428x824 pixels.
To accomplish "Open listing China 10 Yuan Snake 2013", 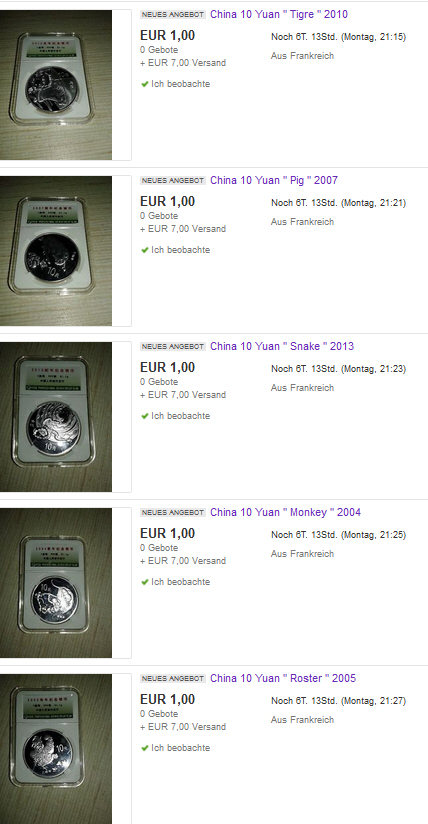I will pos(282,346).
